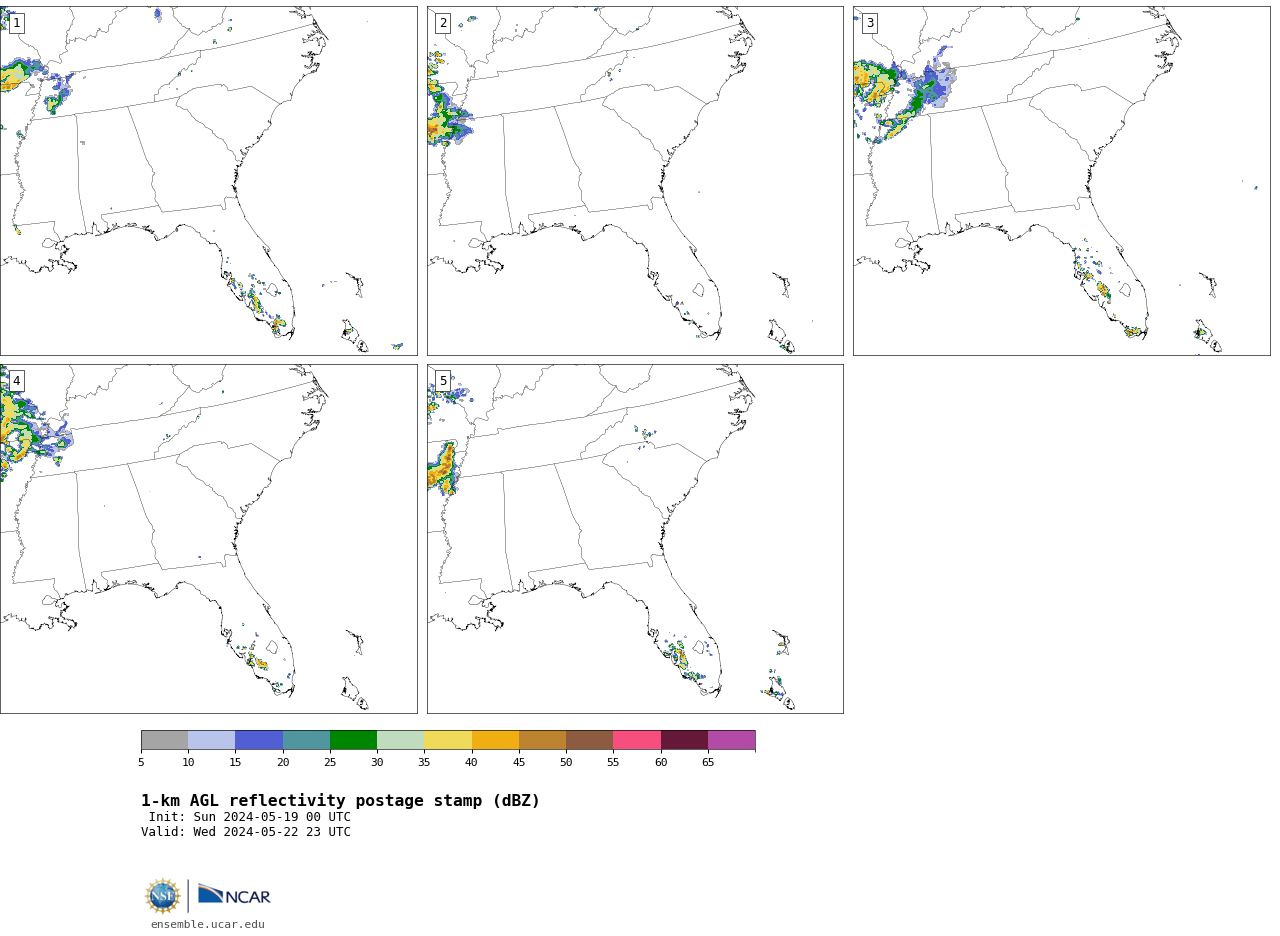
Task: Click the member label '2' box
Action: (x=443, y=23)
